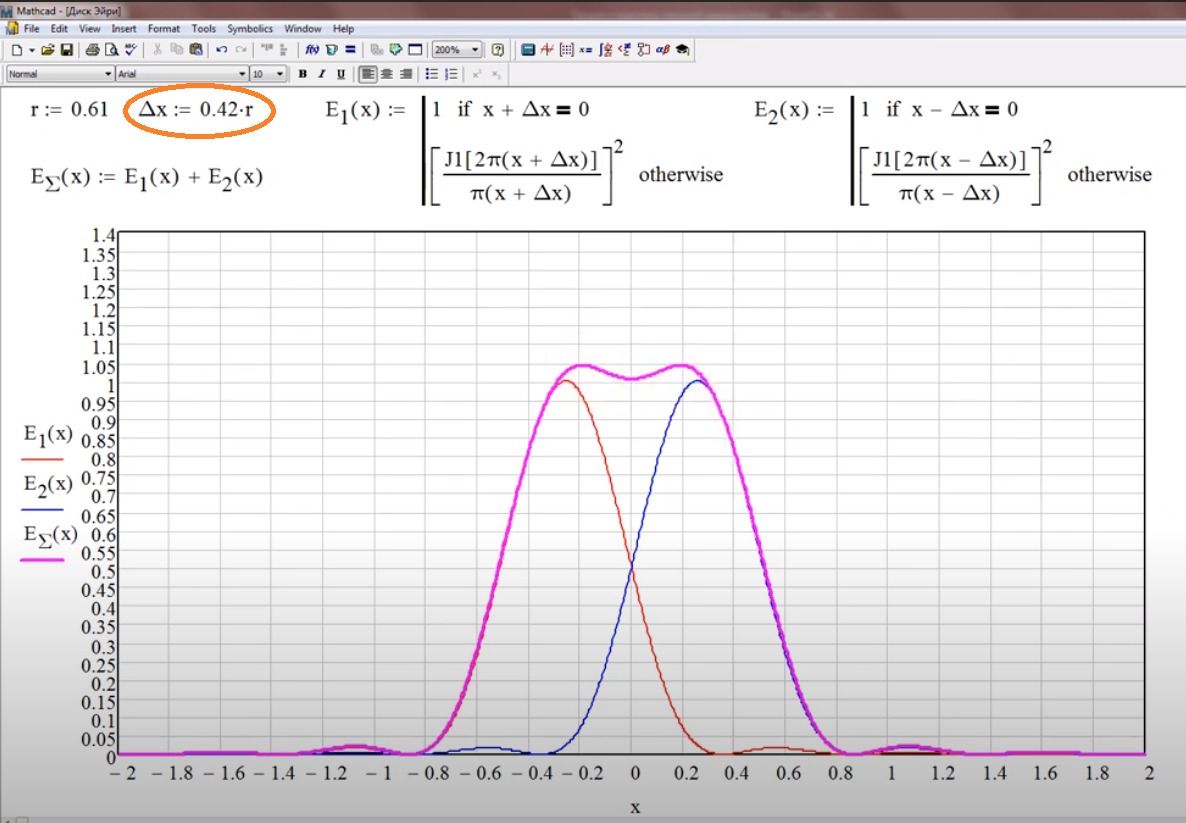Click the Resource Center window icon
The width and height of the screenshot is (1186, 823).
(415, 50)
